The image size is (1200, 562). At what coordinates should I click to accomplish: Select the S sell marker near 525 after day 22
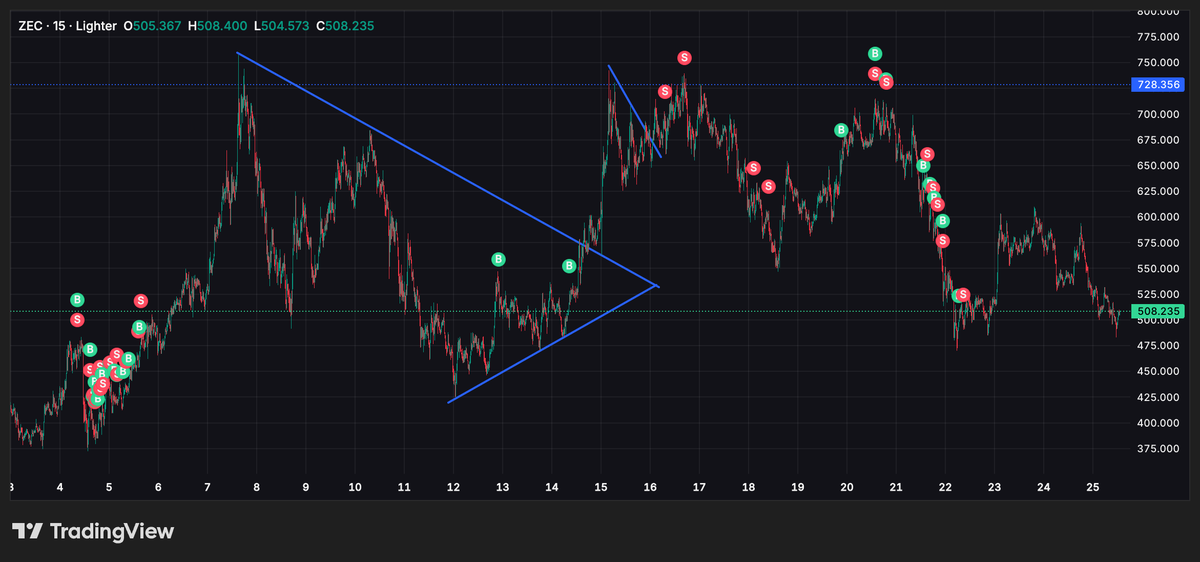(x=962, y=295)
